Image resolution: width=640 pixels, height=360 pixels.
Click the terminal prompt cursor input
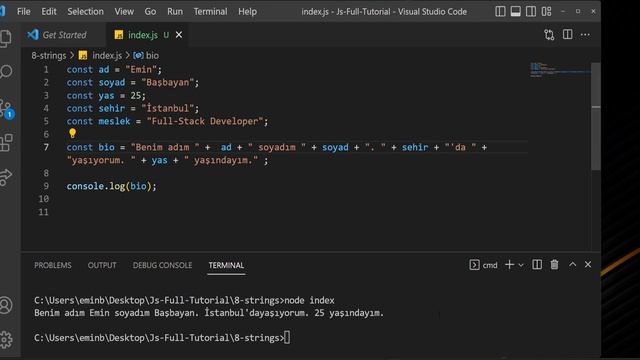pos(287,338)
